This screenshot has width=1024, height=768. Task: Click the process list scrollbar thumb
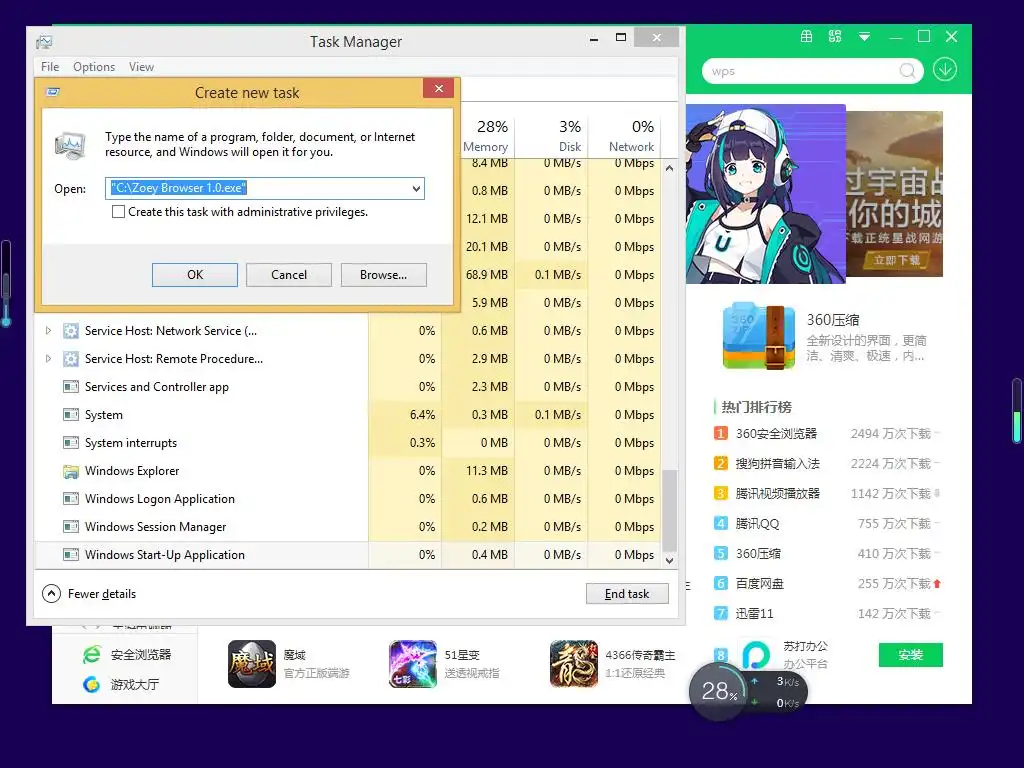(x=669, y=511)
